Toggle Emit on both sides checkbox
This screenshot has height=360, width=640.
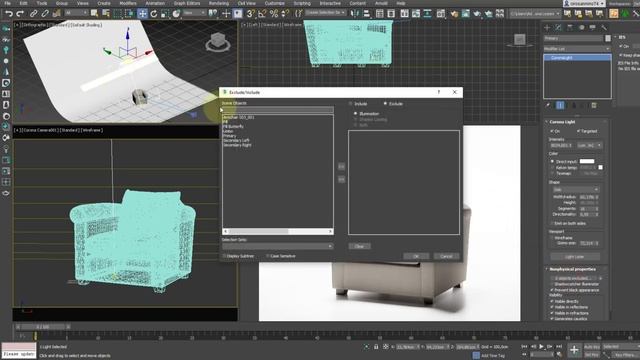(552, 224)
